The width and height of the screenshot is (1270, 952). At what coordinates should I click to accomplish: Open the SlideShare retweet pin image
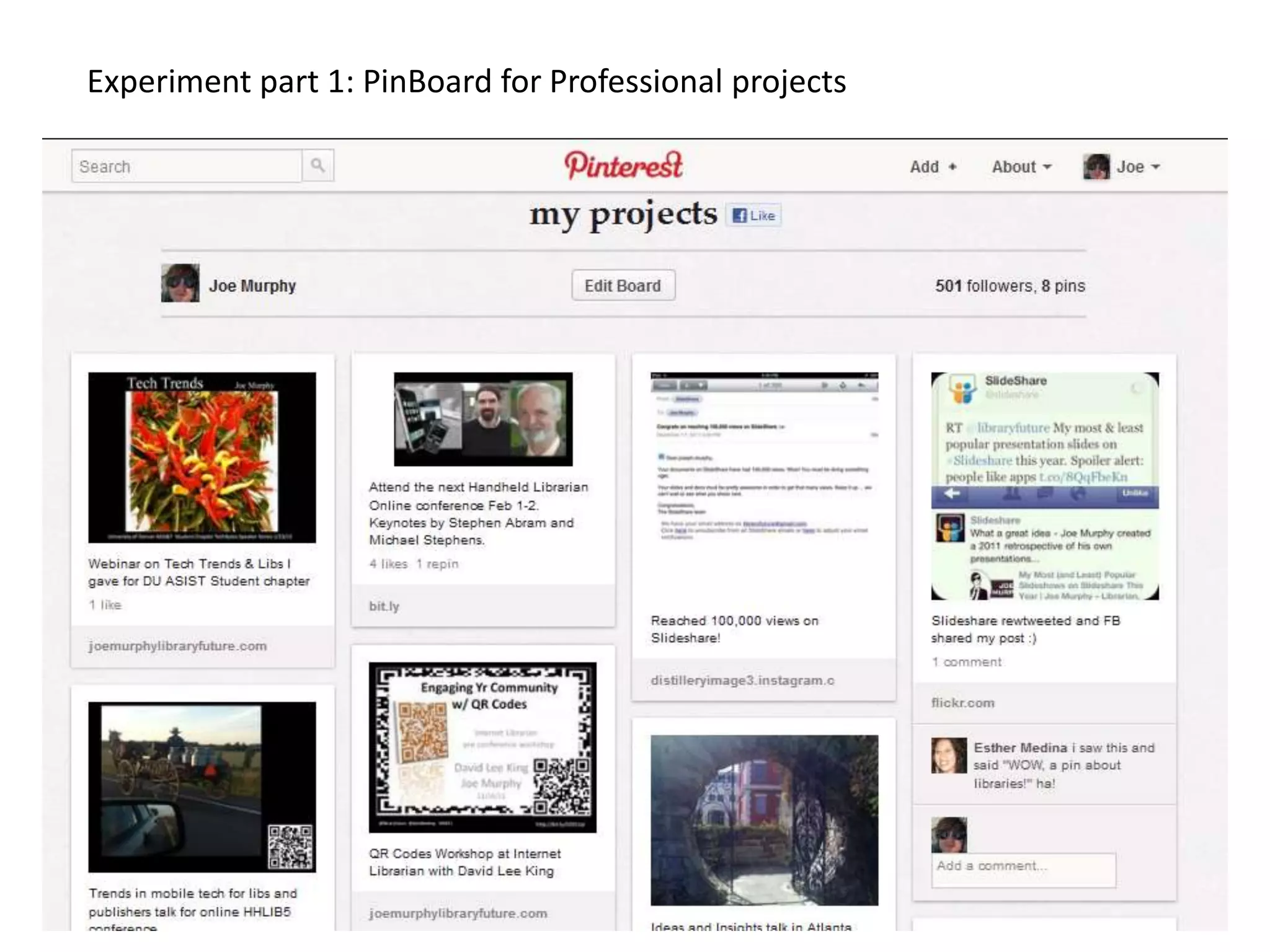pyautogui.click(x=1045, y=486)
